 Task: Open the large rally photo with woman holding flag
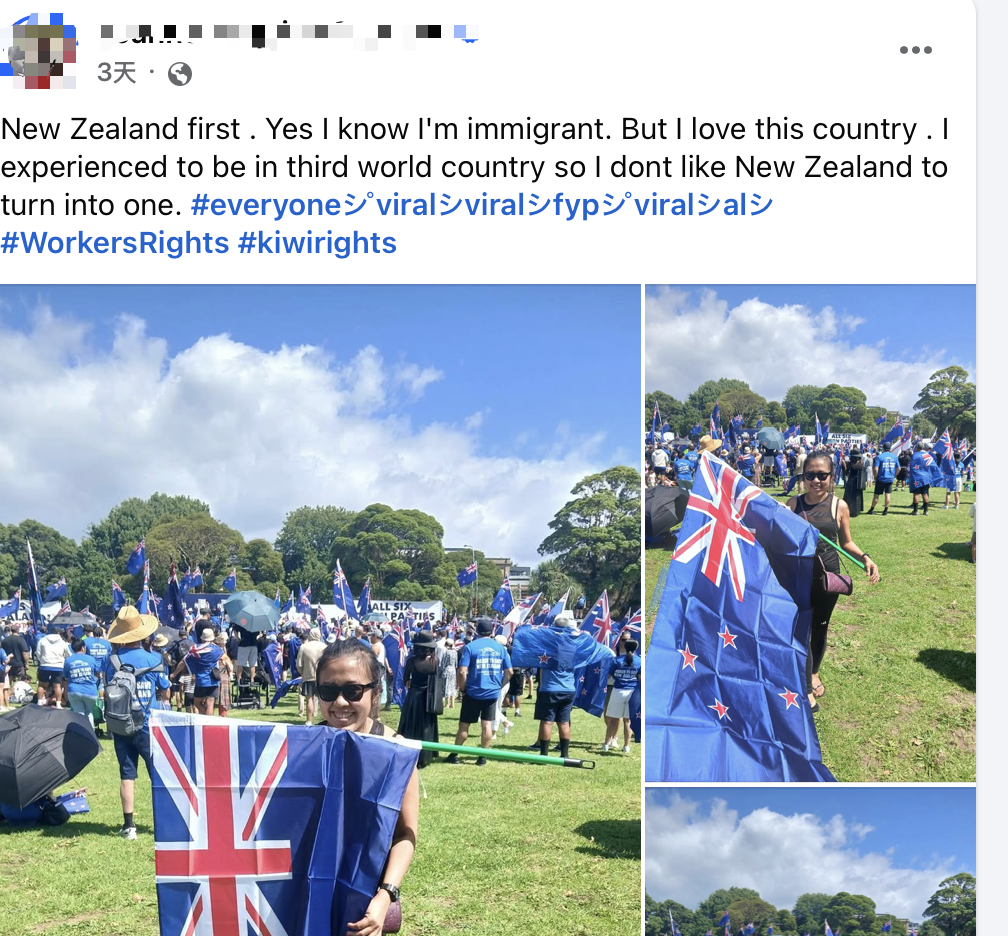tap(320, 609)
